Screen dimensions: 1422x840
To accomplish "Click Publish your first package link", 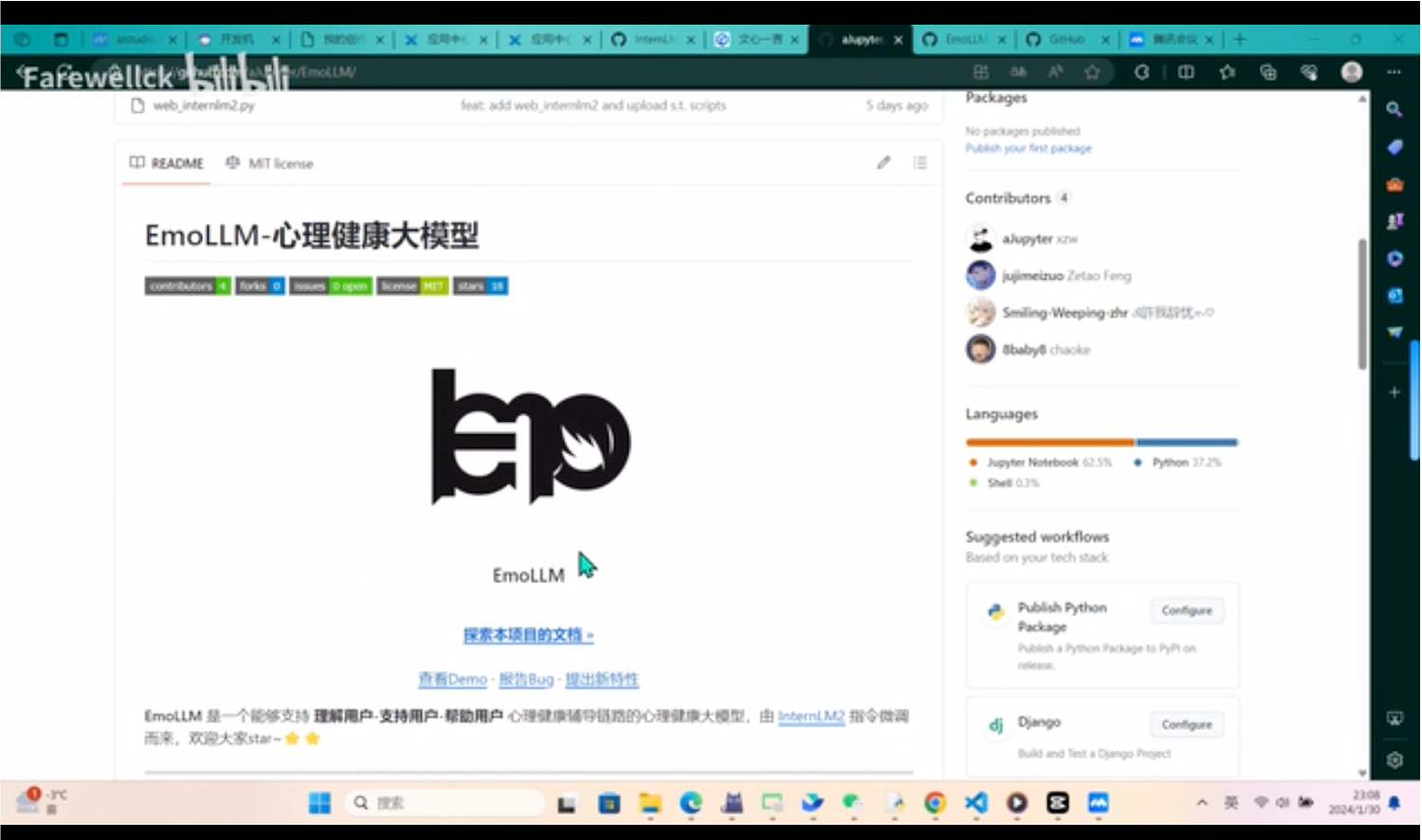I will [x=1029, y=148].
